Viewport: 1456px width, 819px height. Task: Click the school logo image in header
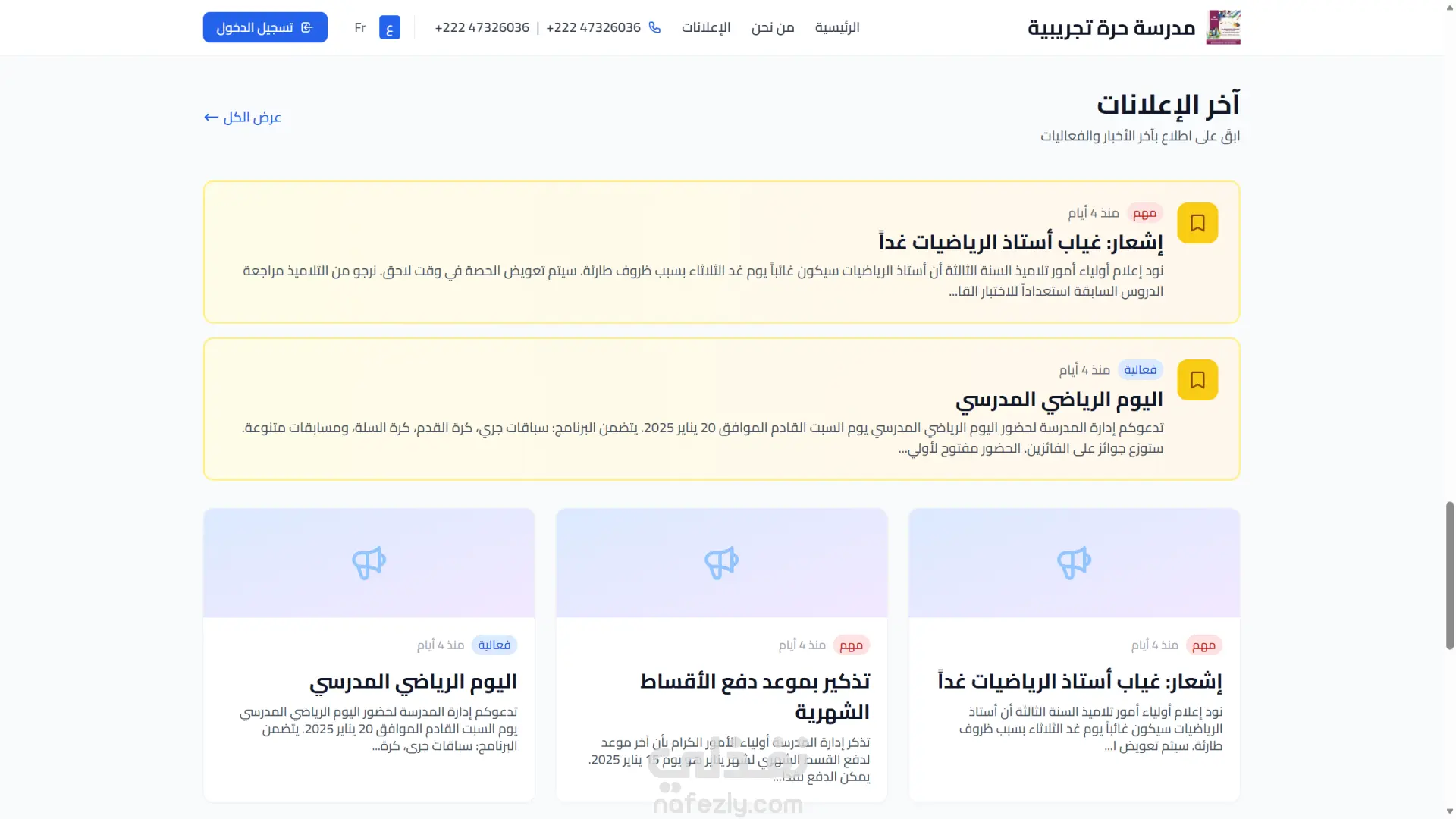tap(1222, 27)
